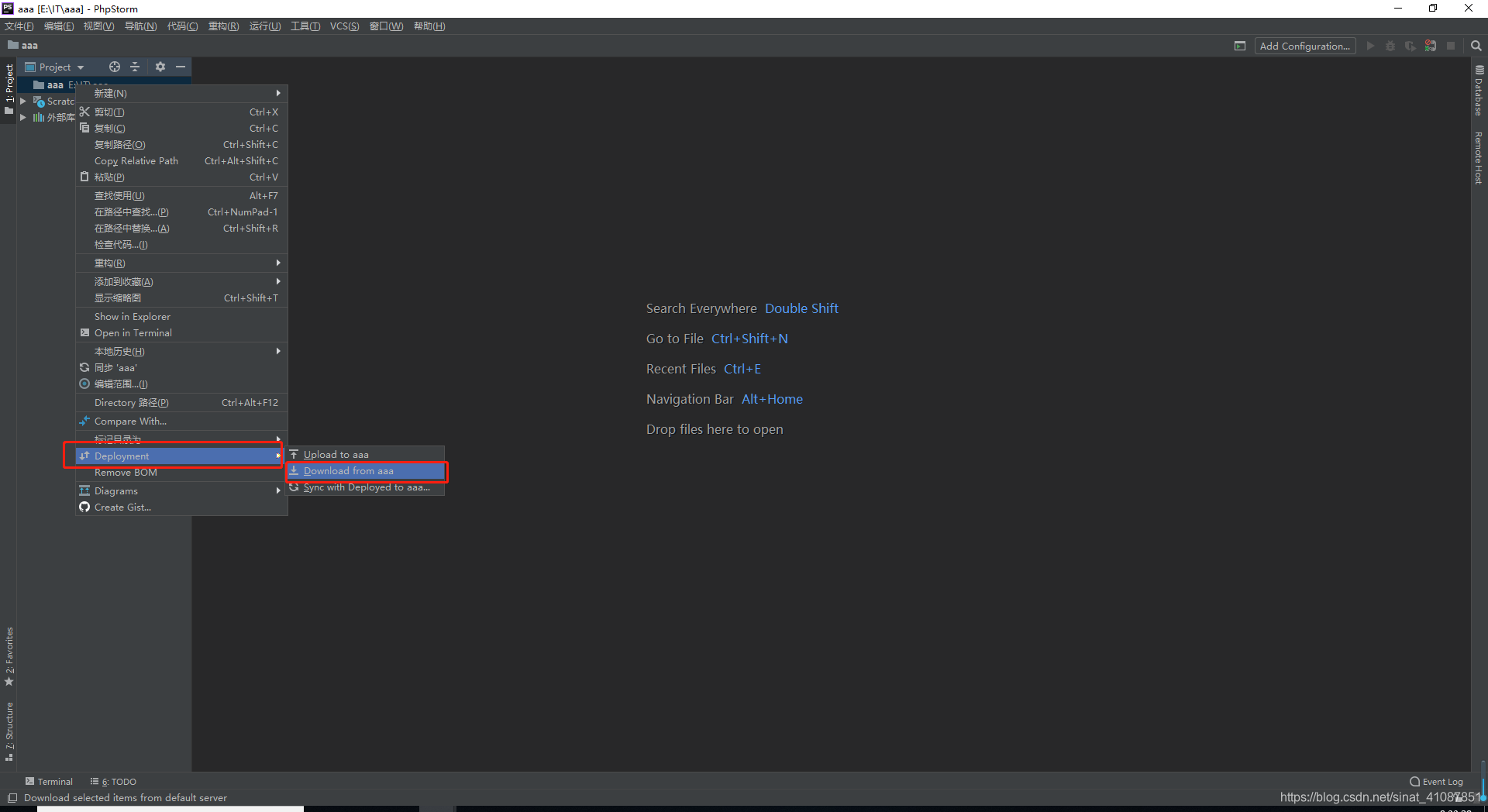Click the Collapse All icon in Project panel
1488x812 pixels.
pos(135,67)
